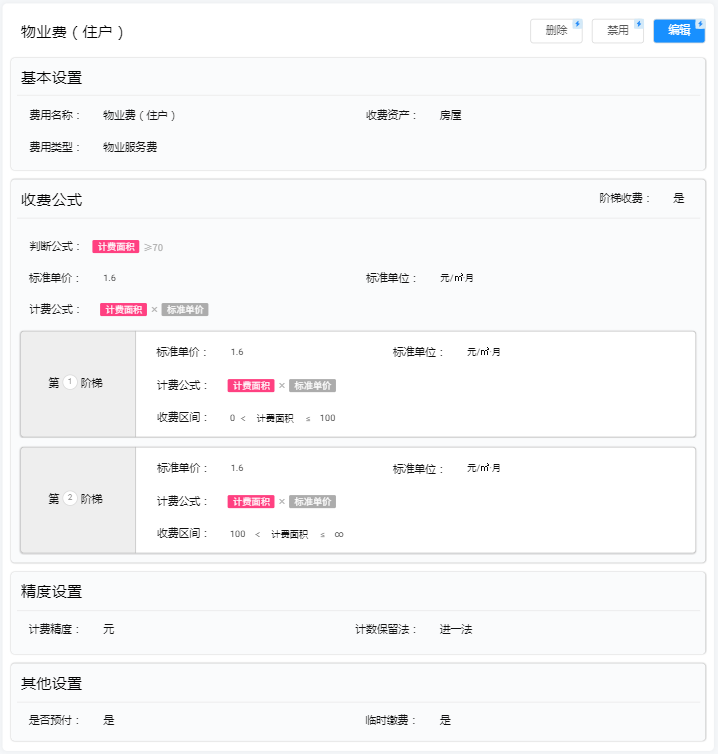Click the 收费公式 section heading

(51, 200)
